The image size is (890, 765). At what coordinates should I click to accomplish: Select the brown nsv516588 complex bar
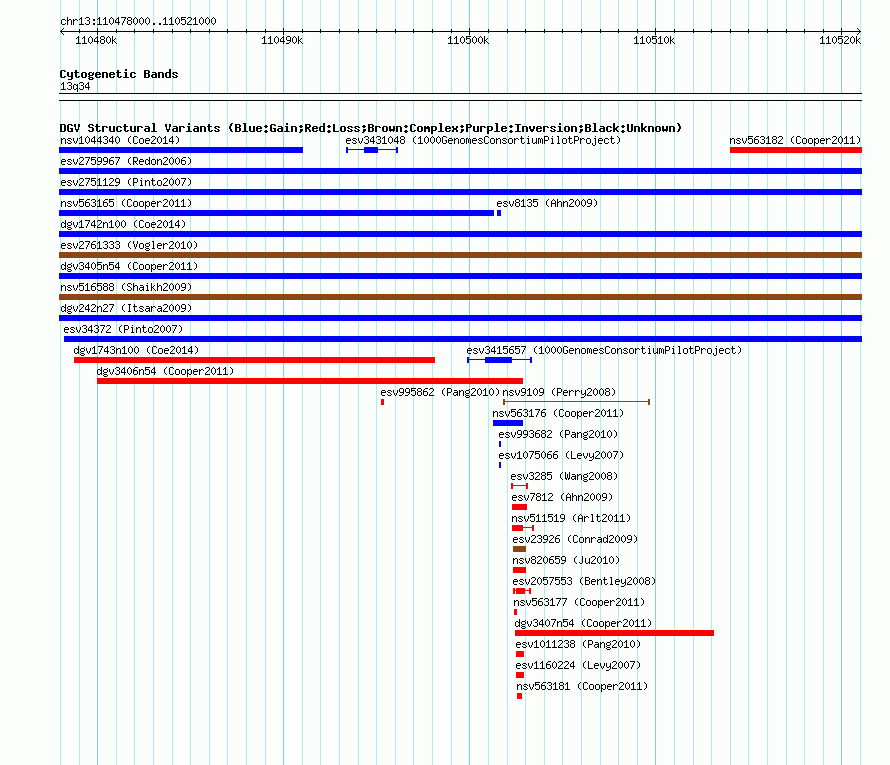tap(460, 297)
